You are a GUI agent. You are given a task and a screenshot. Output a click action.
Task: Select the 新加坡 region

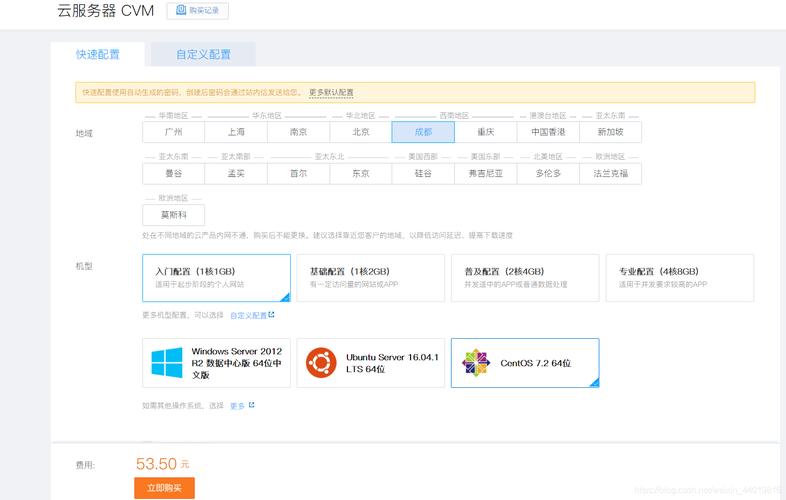[611, 132]
